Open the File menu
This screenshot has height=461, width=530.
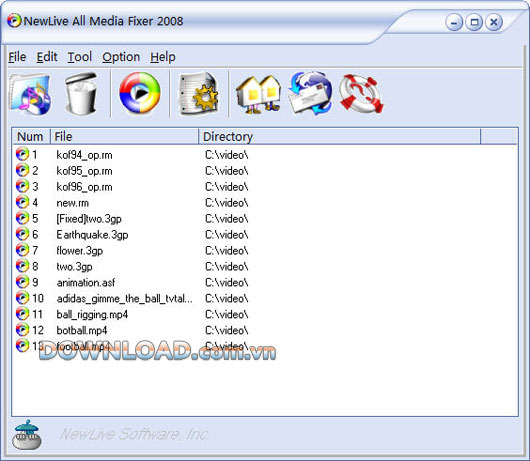(17, 57)
